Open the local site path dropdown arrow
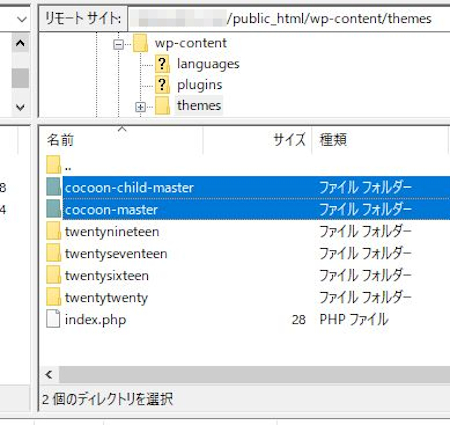450x425 pixels. (22, 19)
